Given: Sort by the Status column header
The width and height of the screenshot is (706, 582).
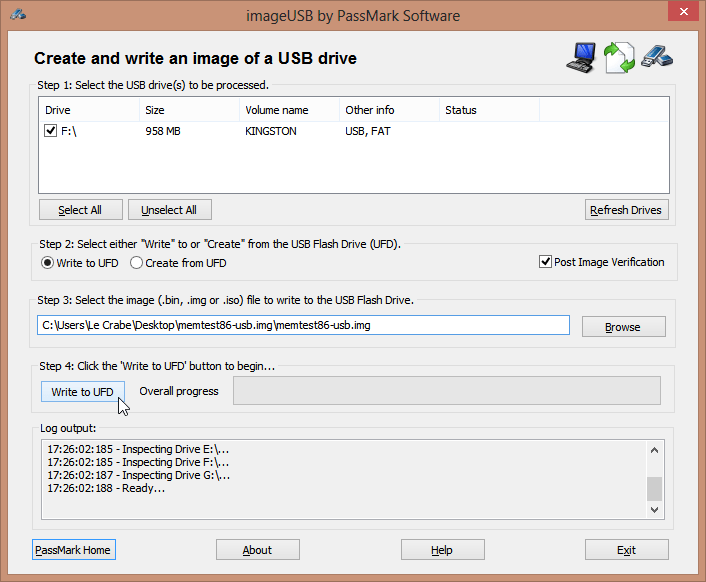Looking at the screenshot, I should coord(489,110).
